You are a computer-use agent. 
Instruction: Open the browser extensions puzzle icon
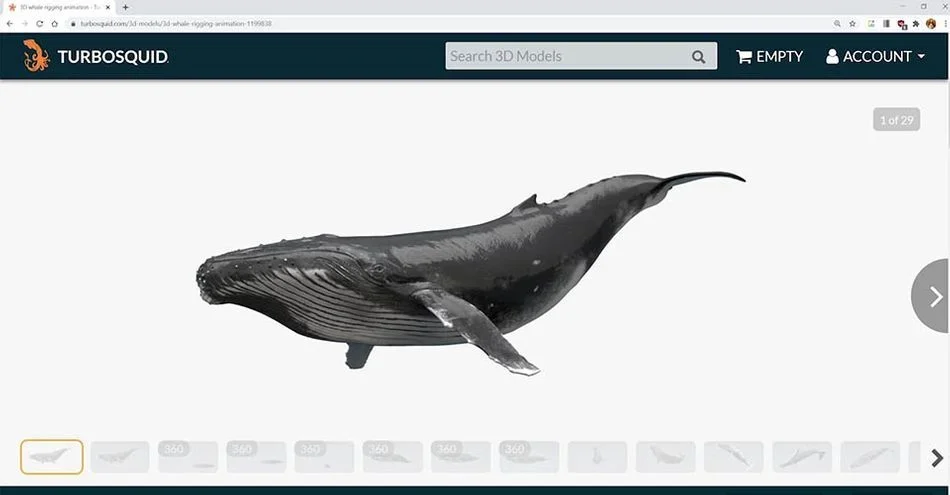point(916,24)
